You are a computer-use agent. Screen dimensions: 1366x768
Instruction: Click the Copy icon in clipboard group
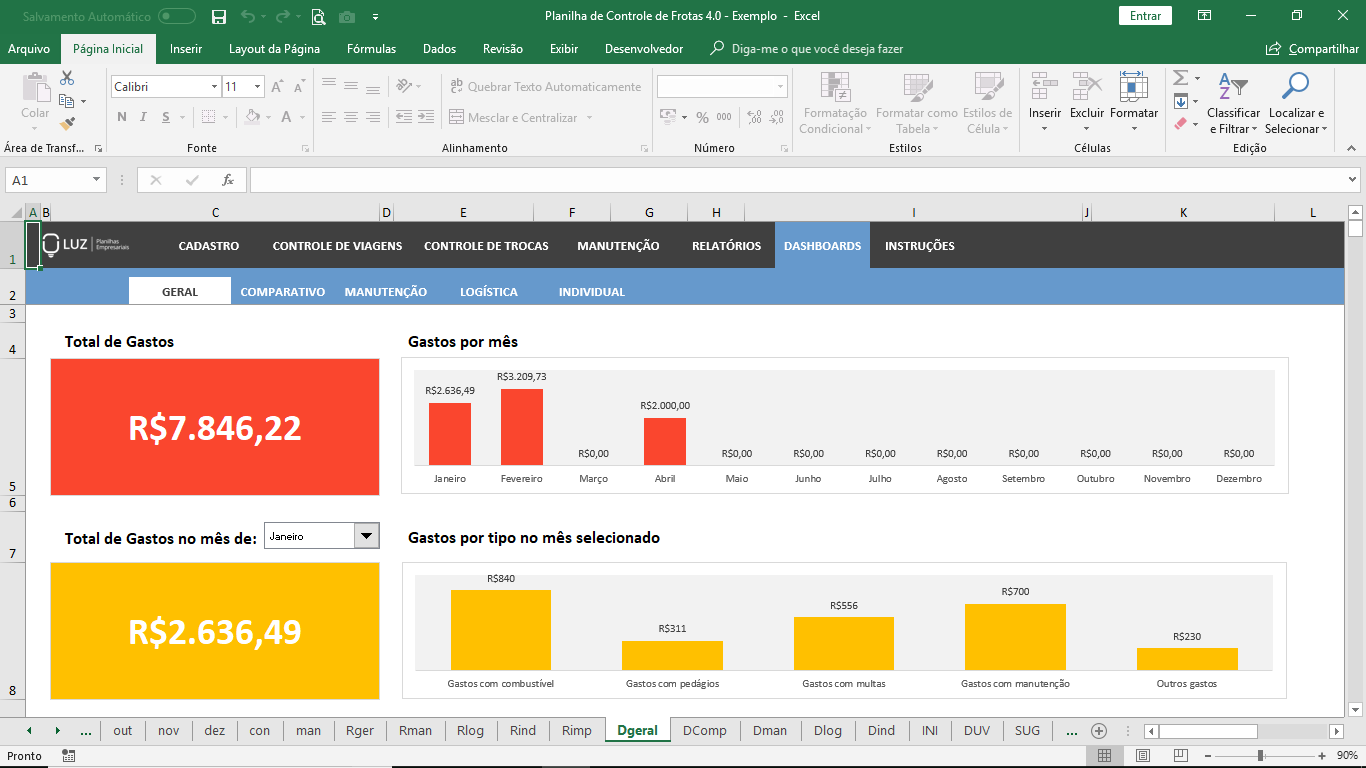coord(67,101)
